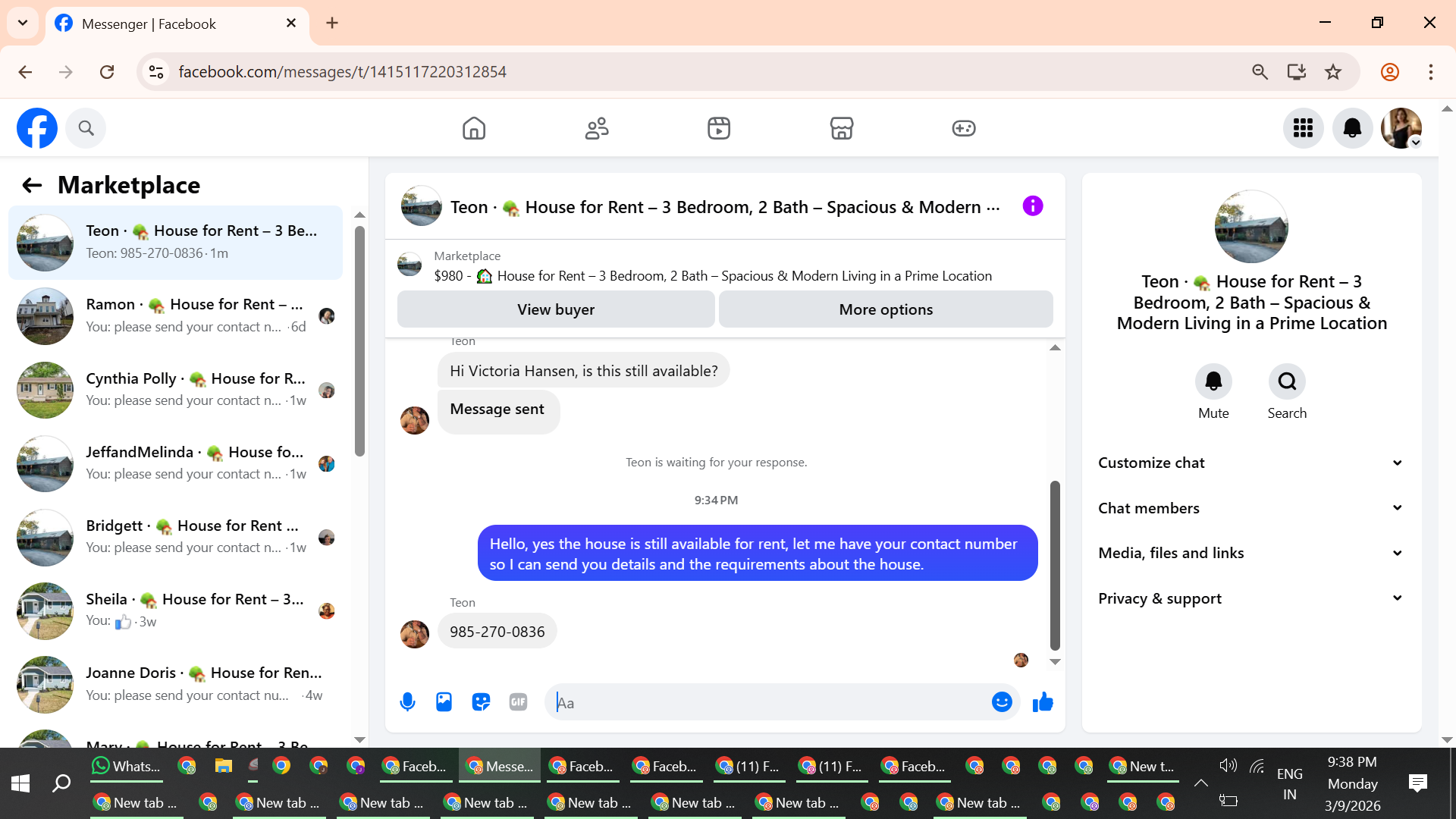This screenshot has width=1456, height=819.
Task: Click the Aa message input field
Action: tap(766, 703)
